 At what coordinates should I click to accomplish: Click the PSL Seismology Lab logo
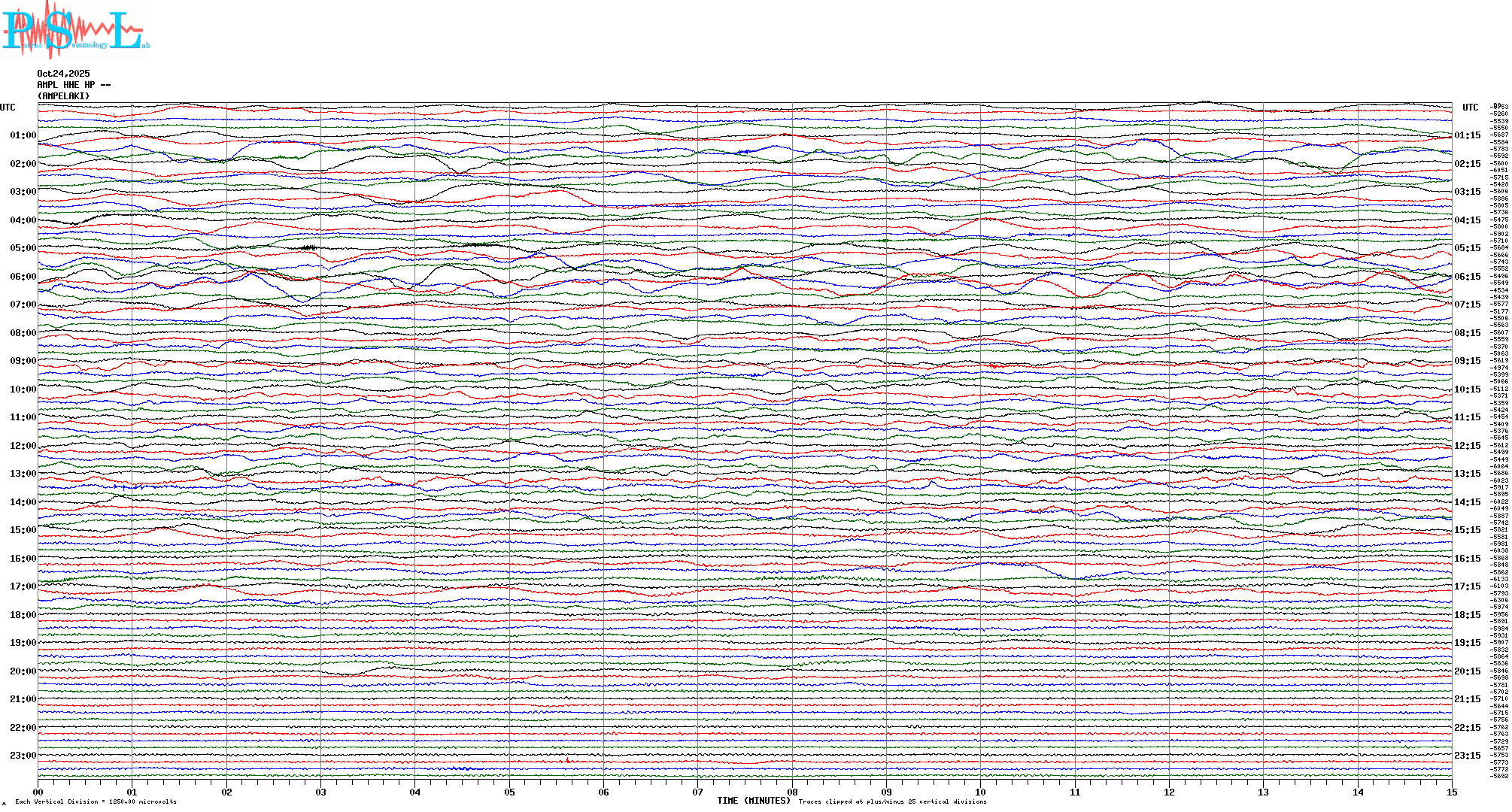pos(75,30)
